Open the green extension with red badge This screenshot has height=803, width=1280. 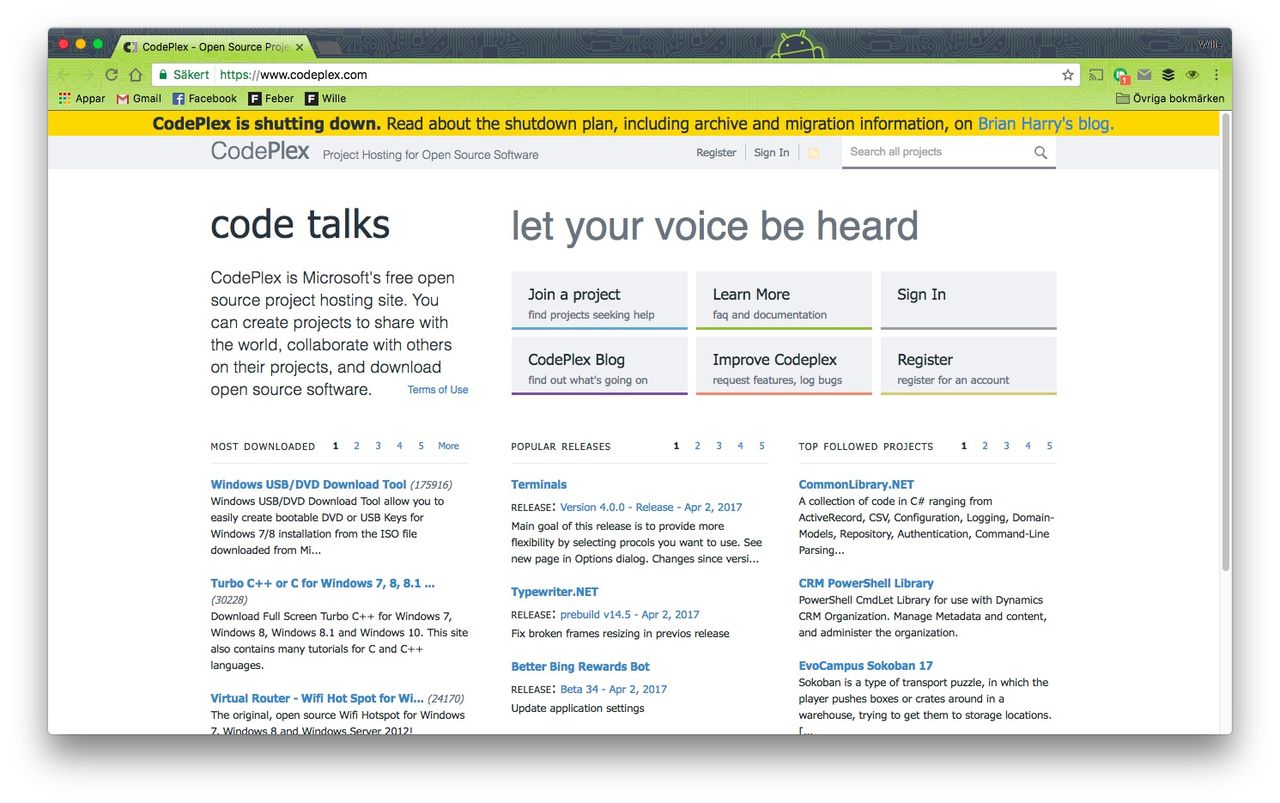1120,75
